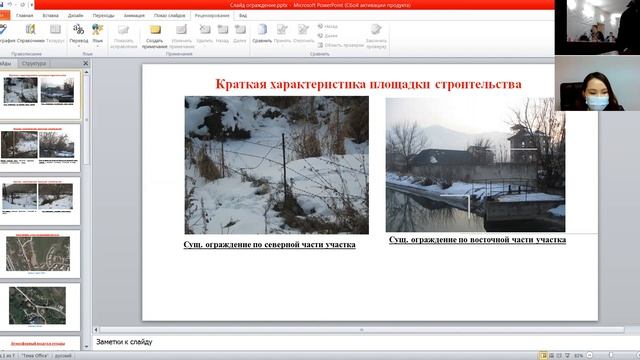Click the Undo arrow in quick access toolbar

click(x=10, y=5)
